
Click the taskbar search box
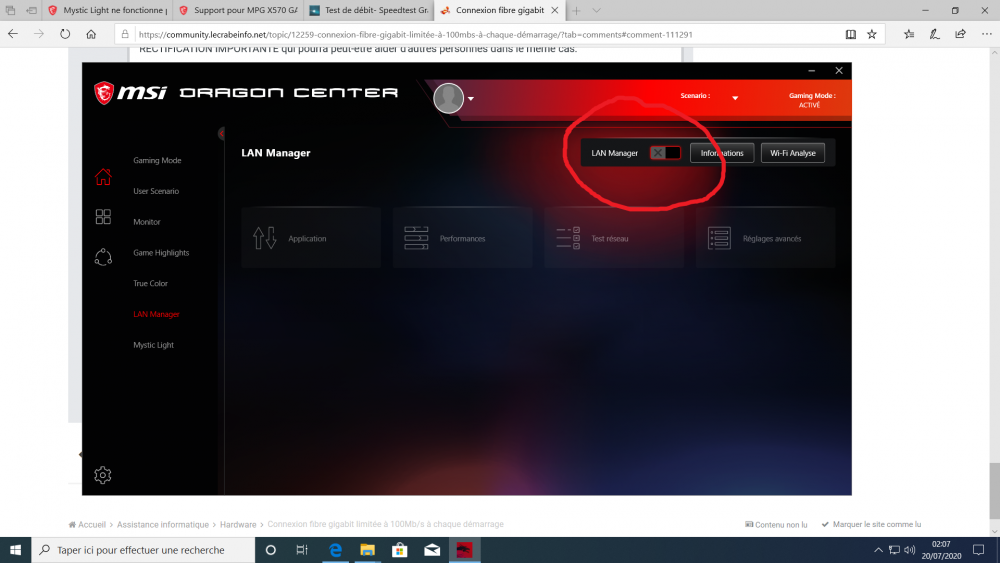coord(143,550)
